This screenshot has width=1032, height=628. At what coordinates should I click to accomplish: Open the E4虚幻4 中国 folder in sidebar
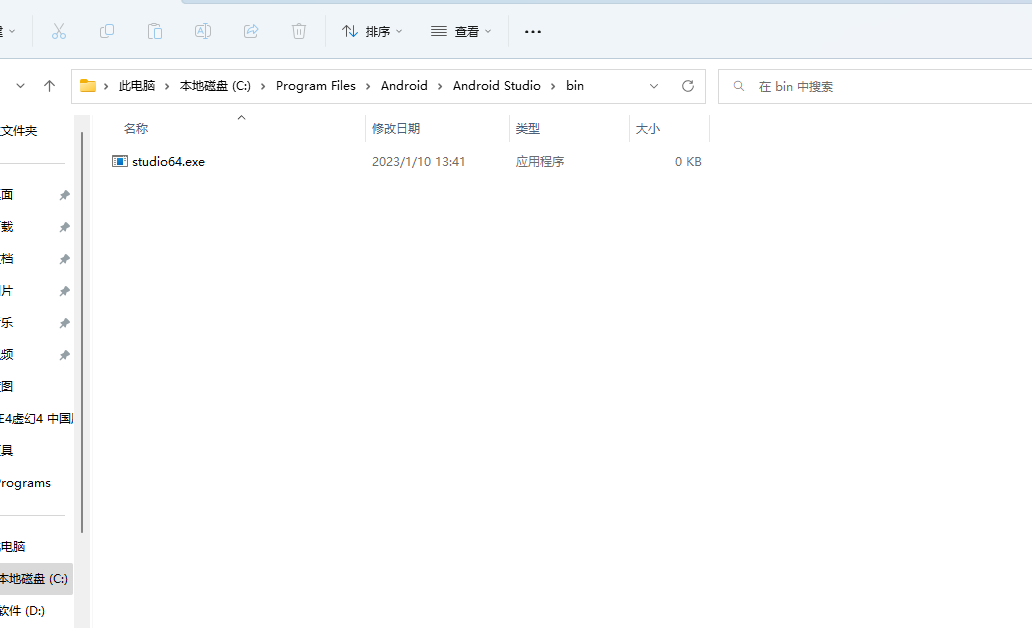(36, 418)
